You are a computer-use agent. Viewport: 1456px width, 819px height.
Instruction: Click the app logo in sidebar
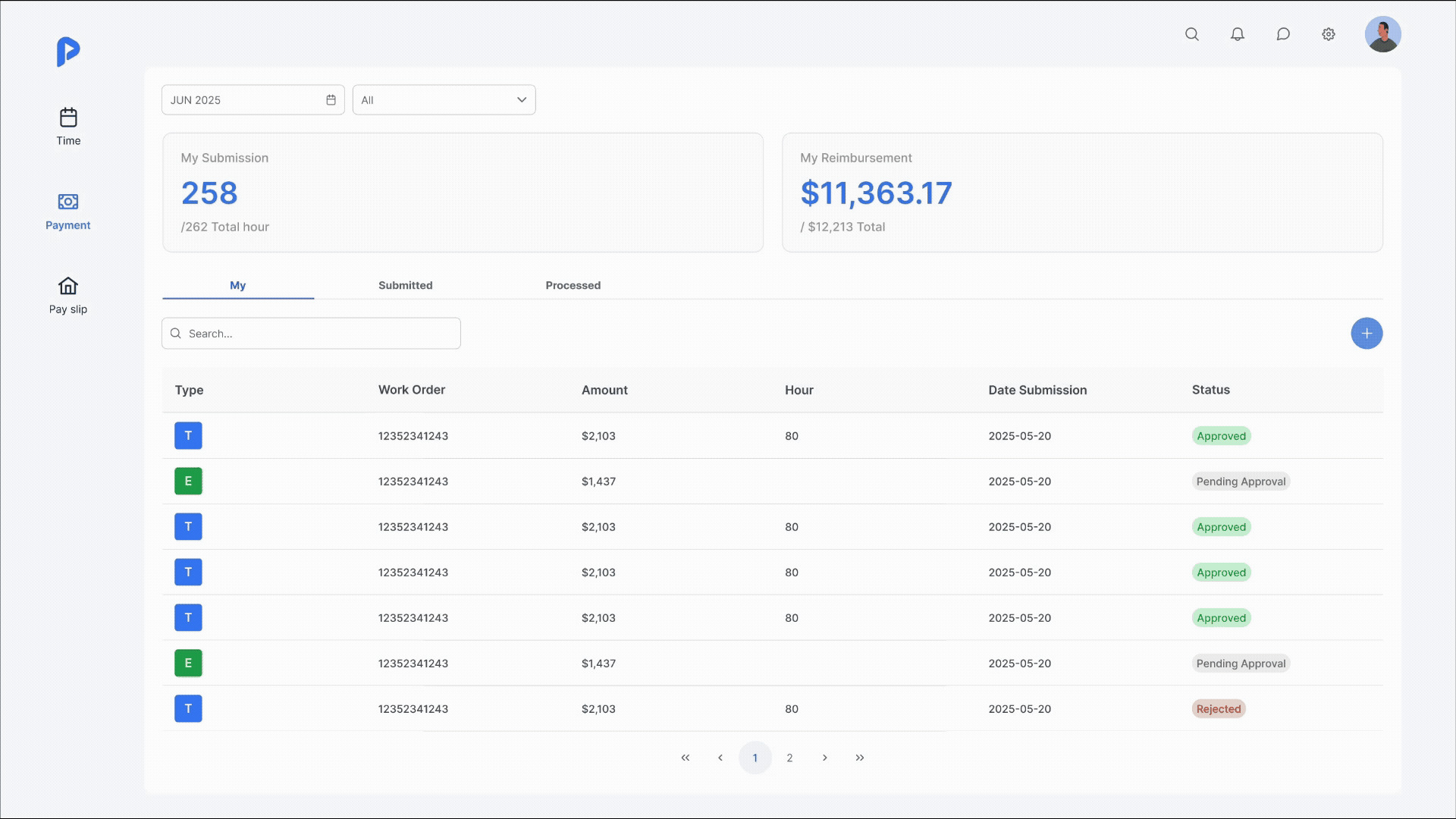click(x=68, y=52)
